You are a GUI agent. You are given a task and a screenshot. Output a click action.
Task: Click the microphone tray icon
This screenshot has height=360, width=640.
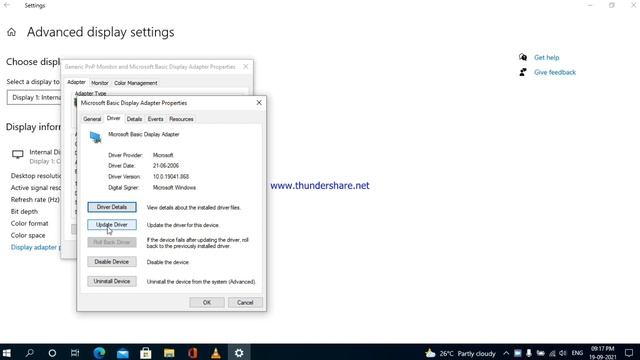(529, 353)
